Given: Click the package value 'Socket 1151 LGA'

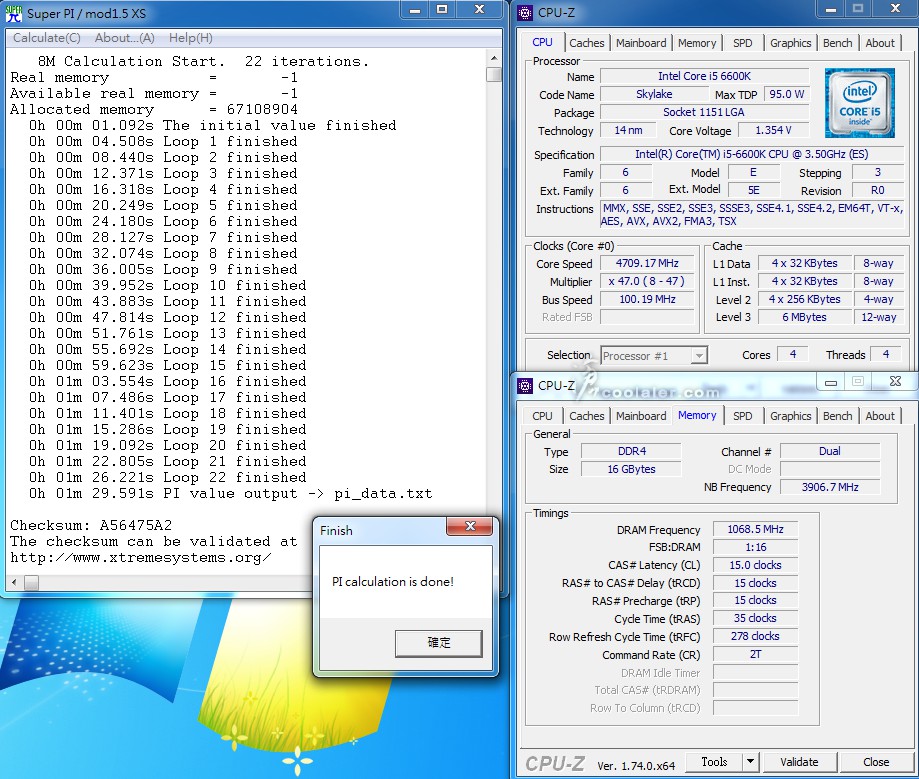Looking at the screenshot, I should 704,113.
